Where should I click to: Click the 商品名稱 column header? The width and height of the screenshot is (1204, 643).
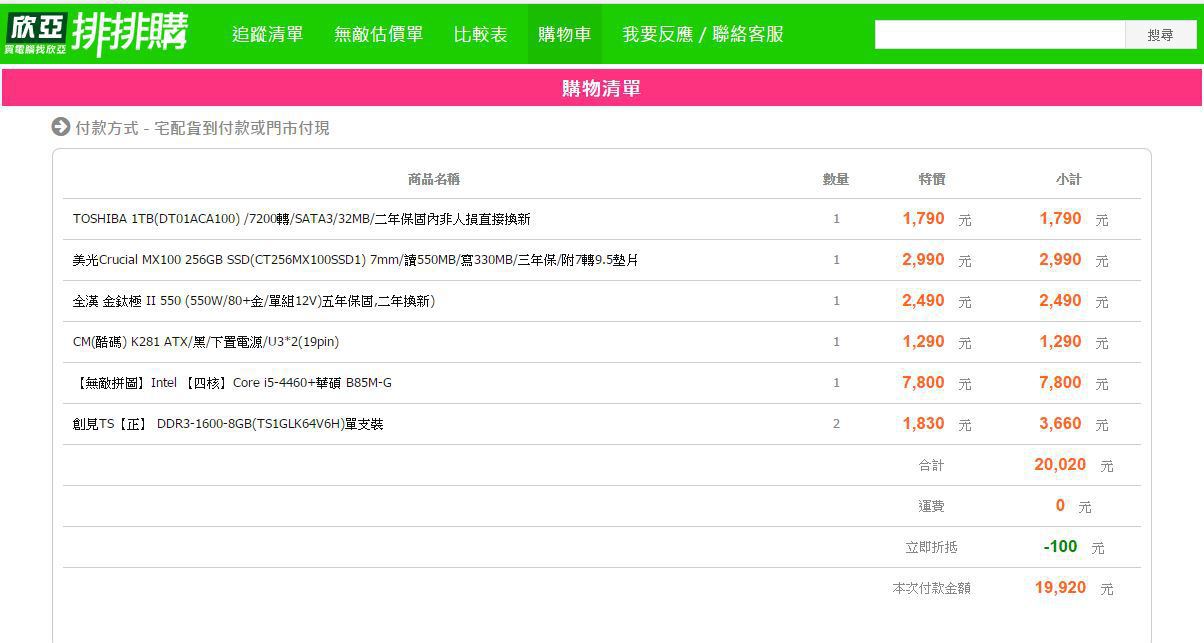coord(434,179)
